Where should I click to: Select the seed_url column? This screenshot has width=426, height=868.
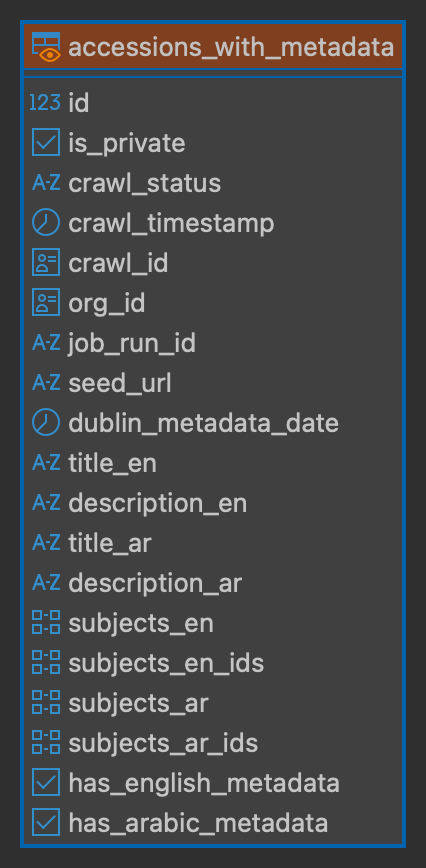[x=213, y=383]
